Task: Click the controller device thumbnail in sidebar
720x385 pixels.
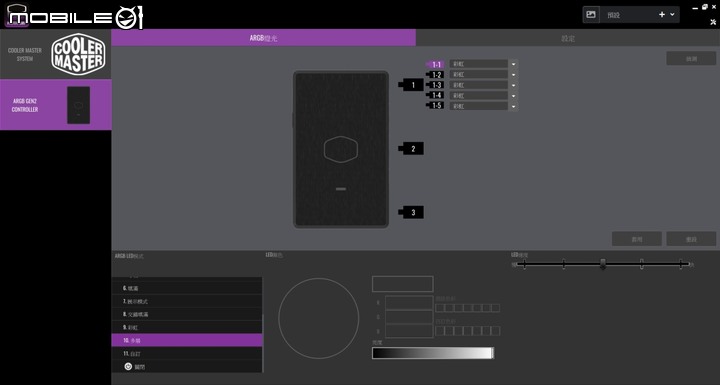Action: click(x=79, y=105)
